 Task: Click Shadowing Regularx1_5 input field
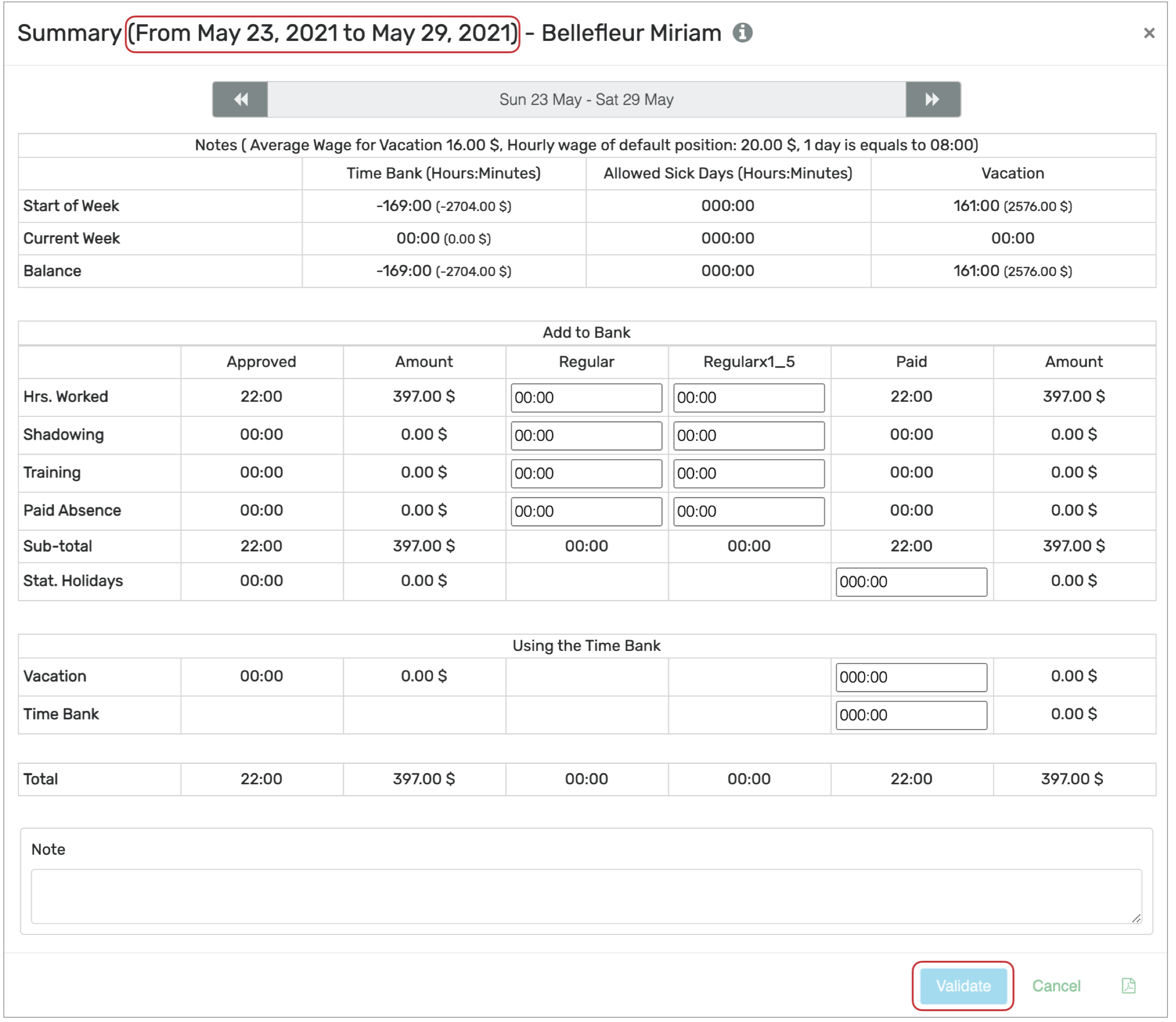click(749, 436)
